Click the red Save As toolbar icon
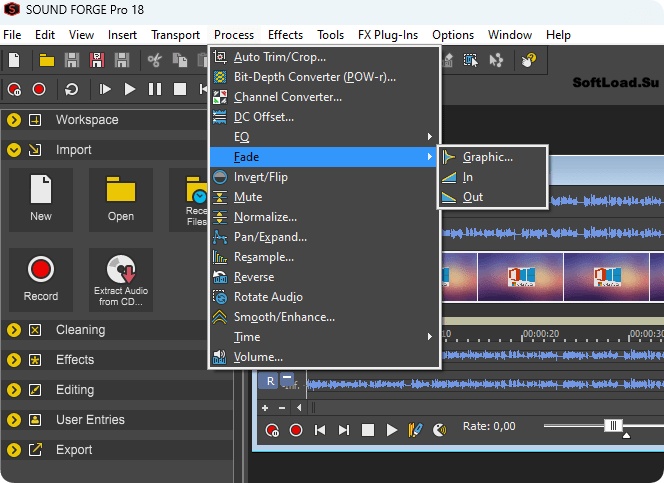Screen dimensions: 664x483 point(97,60)
